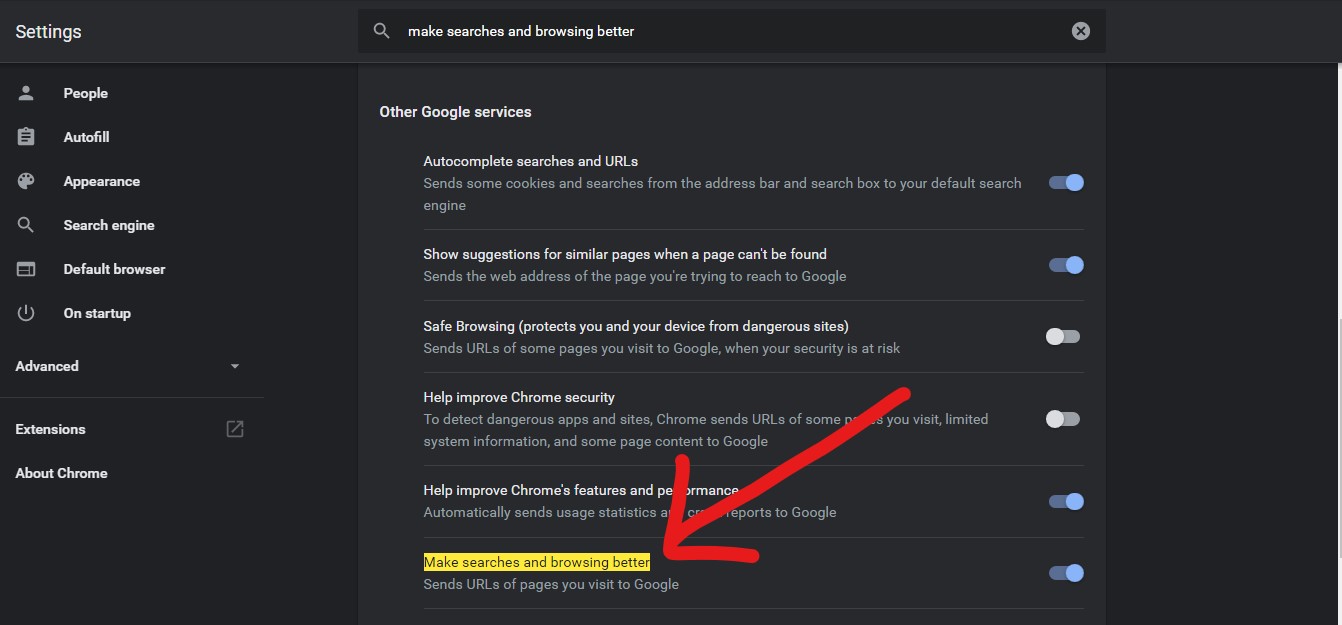Viewport: 1342px width, 625px height.
Task: Turn off suggestions for similar pages toggle
Action: (x=1066, y=265)
